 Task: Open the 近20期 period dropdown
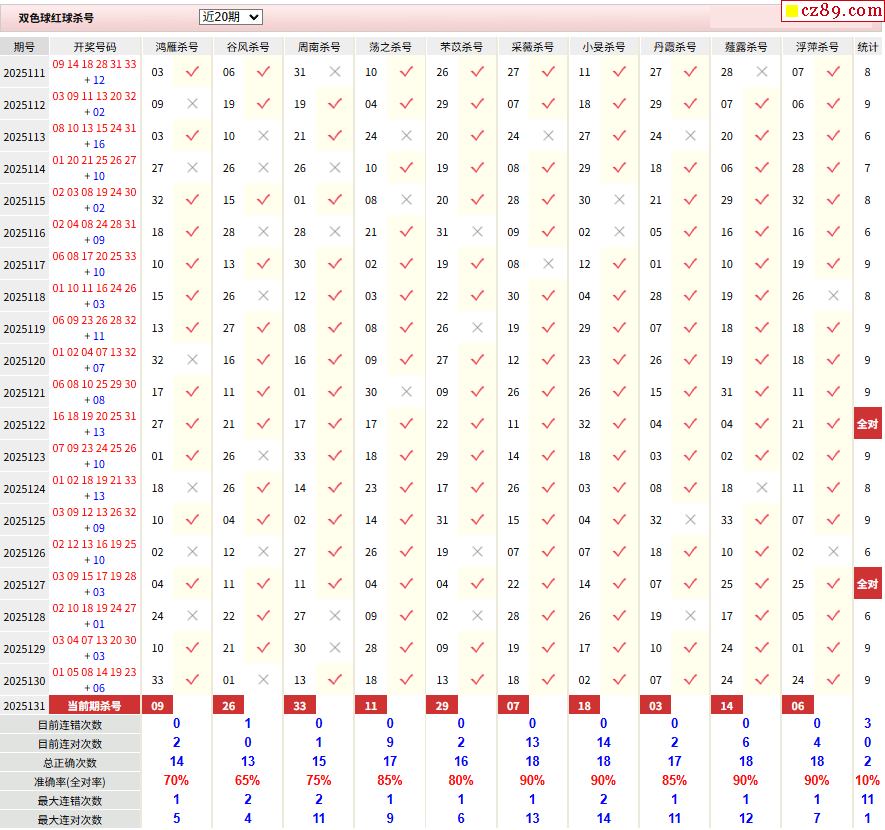(230, 17)
